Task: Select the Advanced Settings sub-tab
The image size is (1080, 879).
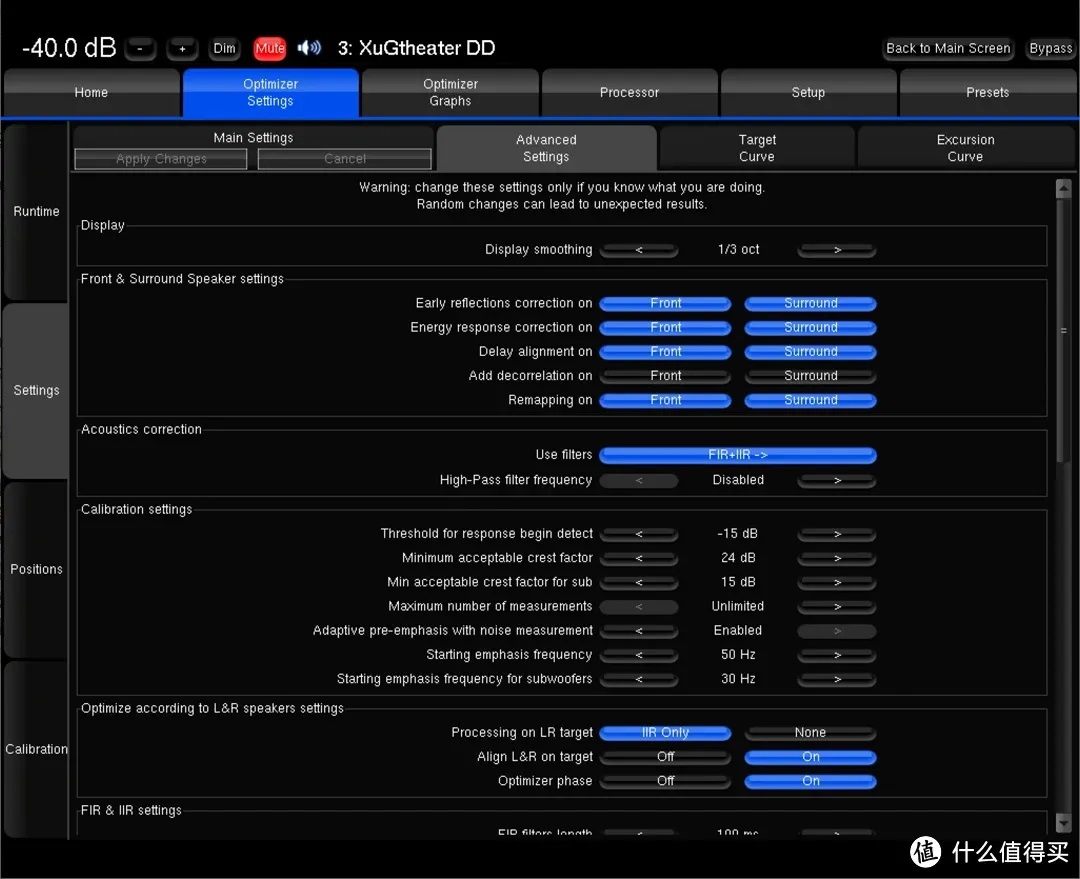Action: 546,148
